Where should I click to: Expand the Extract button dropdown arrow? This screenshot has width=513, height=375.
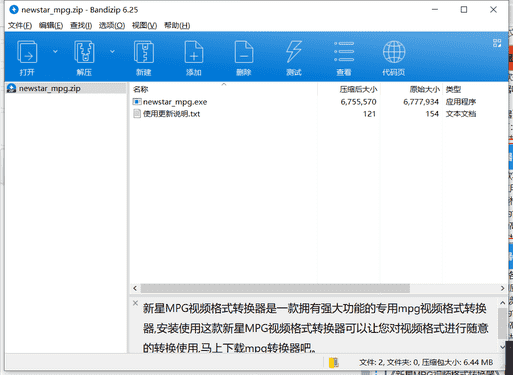click(112, 51)
